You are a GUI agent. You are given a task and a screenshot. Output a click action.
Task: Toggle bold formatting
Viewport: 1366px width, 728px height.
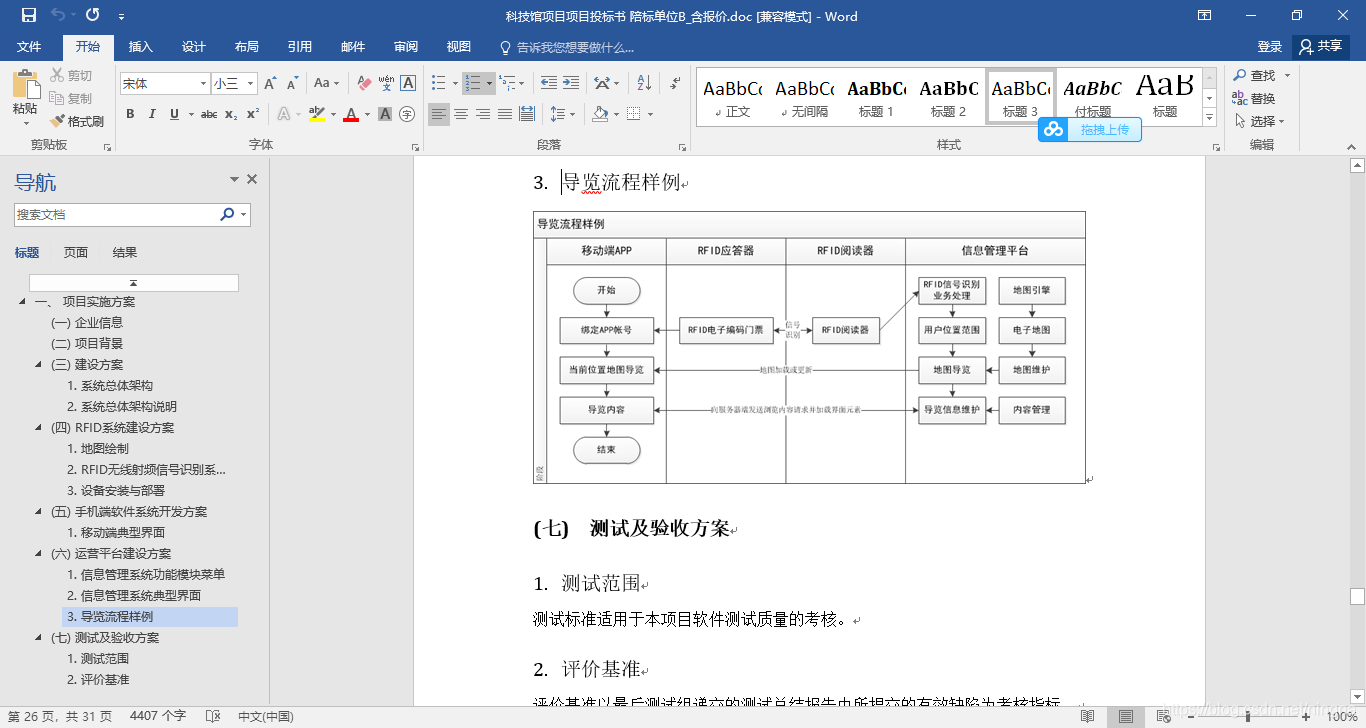click(x=130, y=114)
